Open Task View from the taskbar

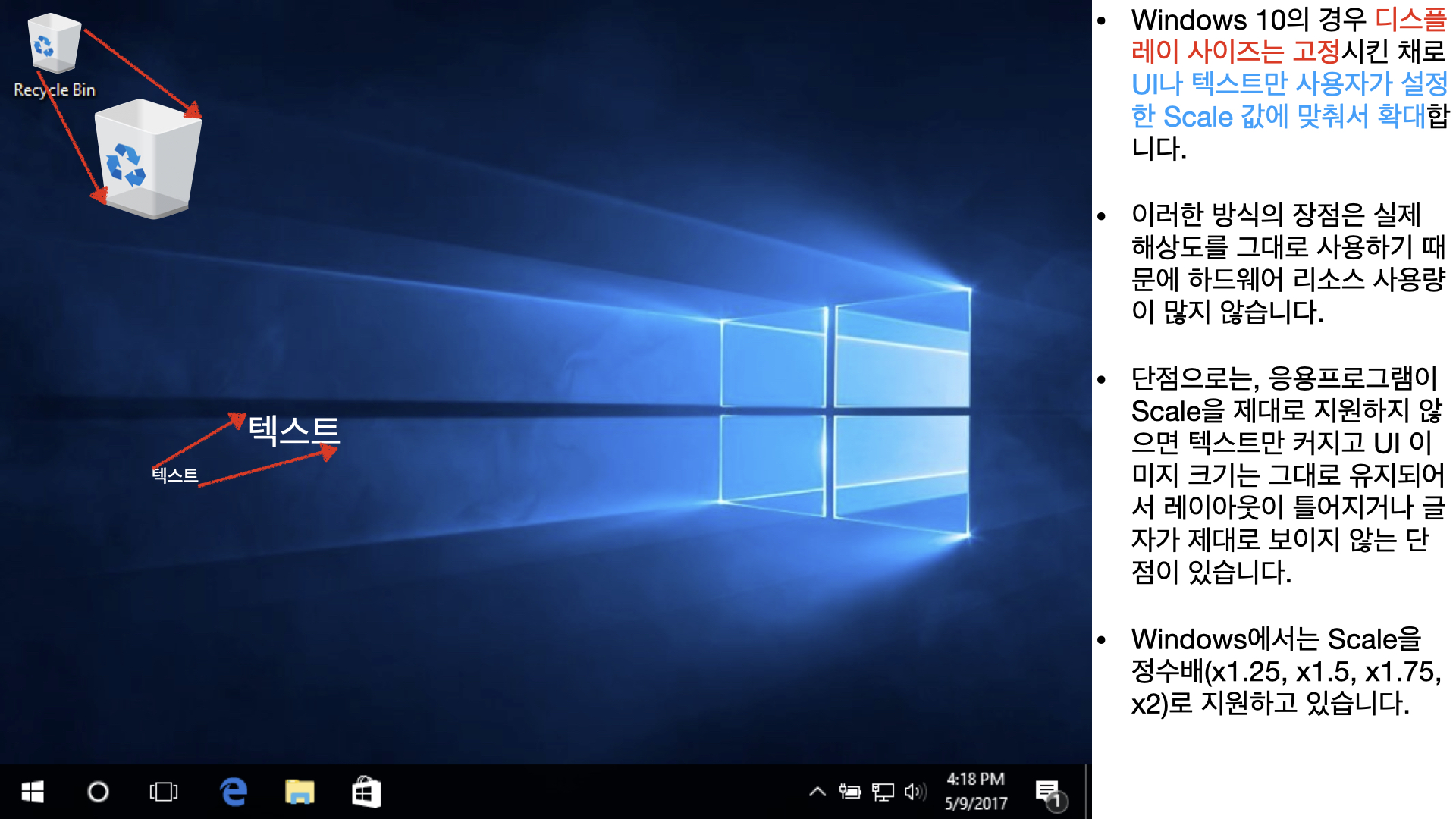(164, 792)
